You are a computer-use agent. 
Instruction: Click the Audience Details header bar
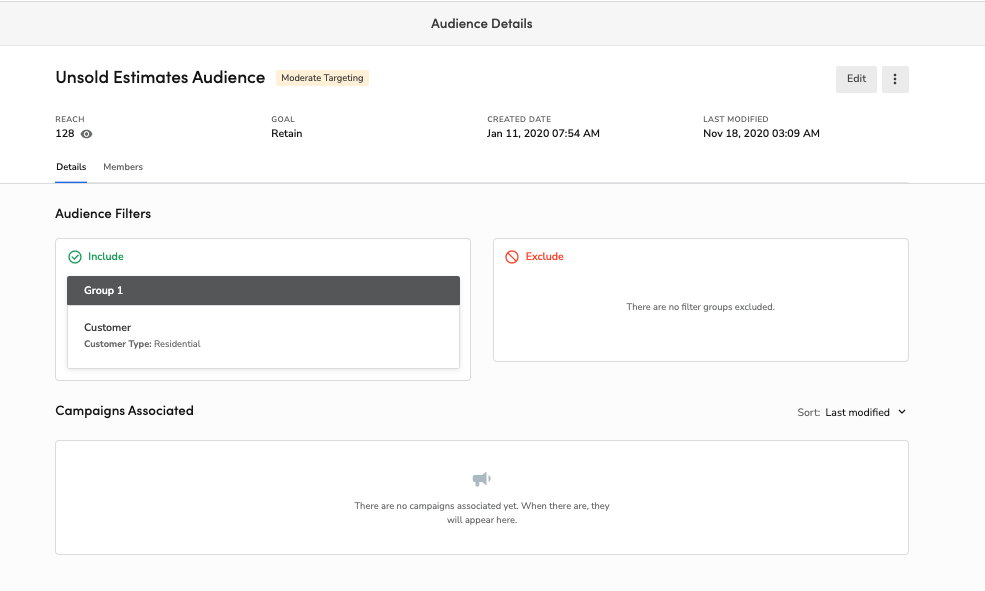click(481, 23)
